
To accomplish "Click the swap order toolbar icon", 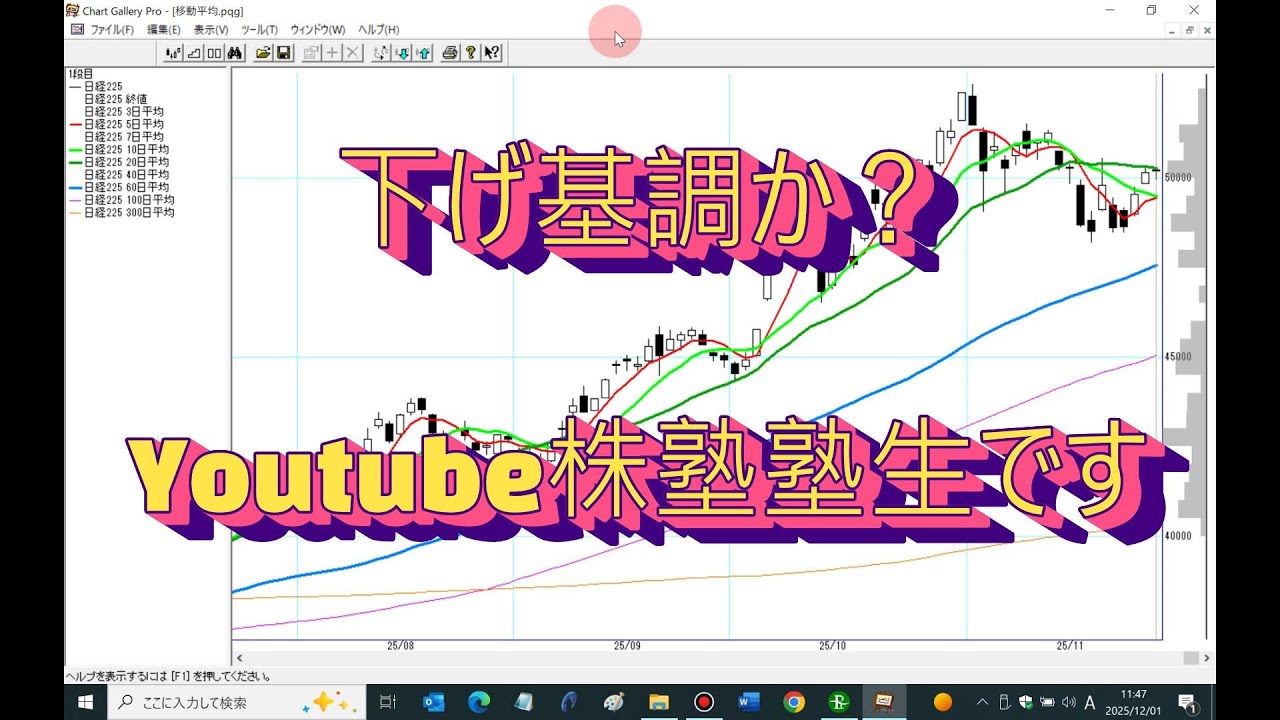I will (381, 53).
